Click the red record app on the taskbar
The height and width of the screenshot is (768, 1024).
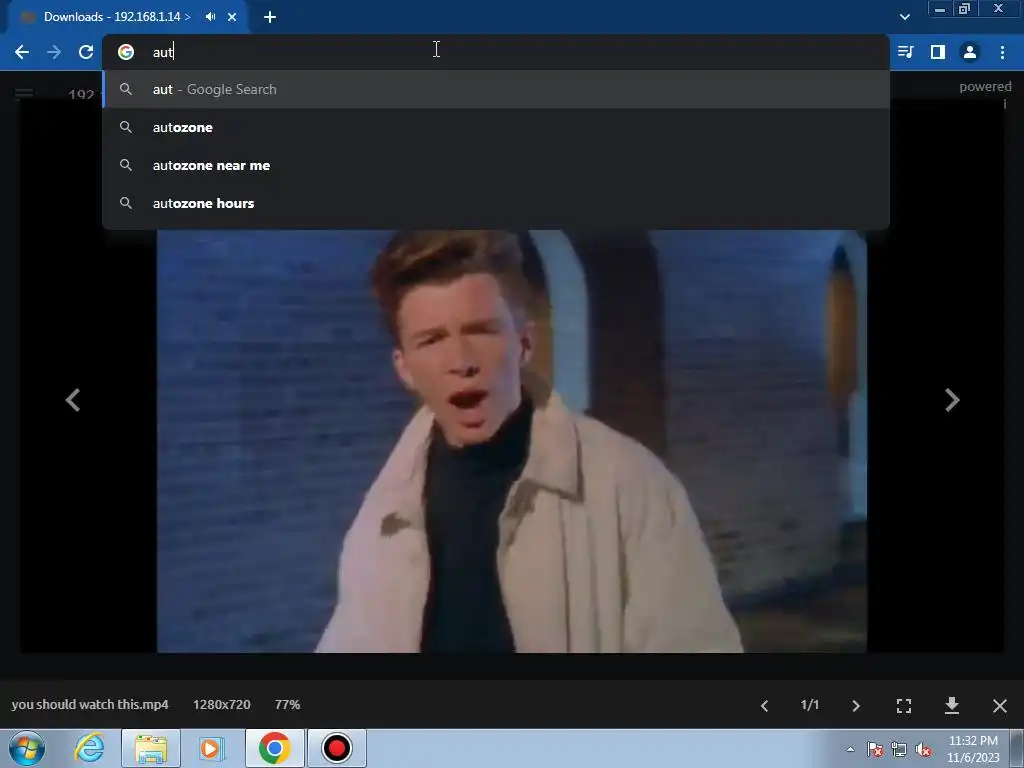coord(337,748)
